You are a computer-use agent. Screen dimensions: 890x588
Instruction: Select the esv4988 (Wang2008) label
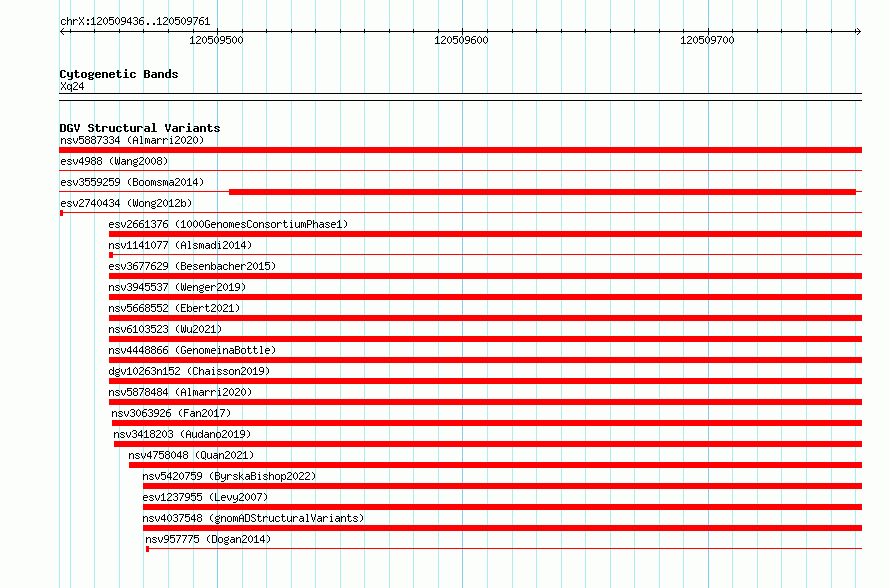tap(114, 161)
